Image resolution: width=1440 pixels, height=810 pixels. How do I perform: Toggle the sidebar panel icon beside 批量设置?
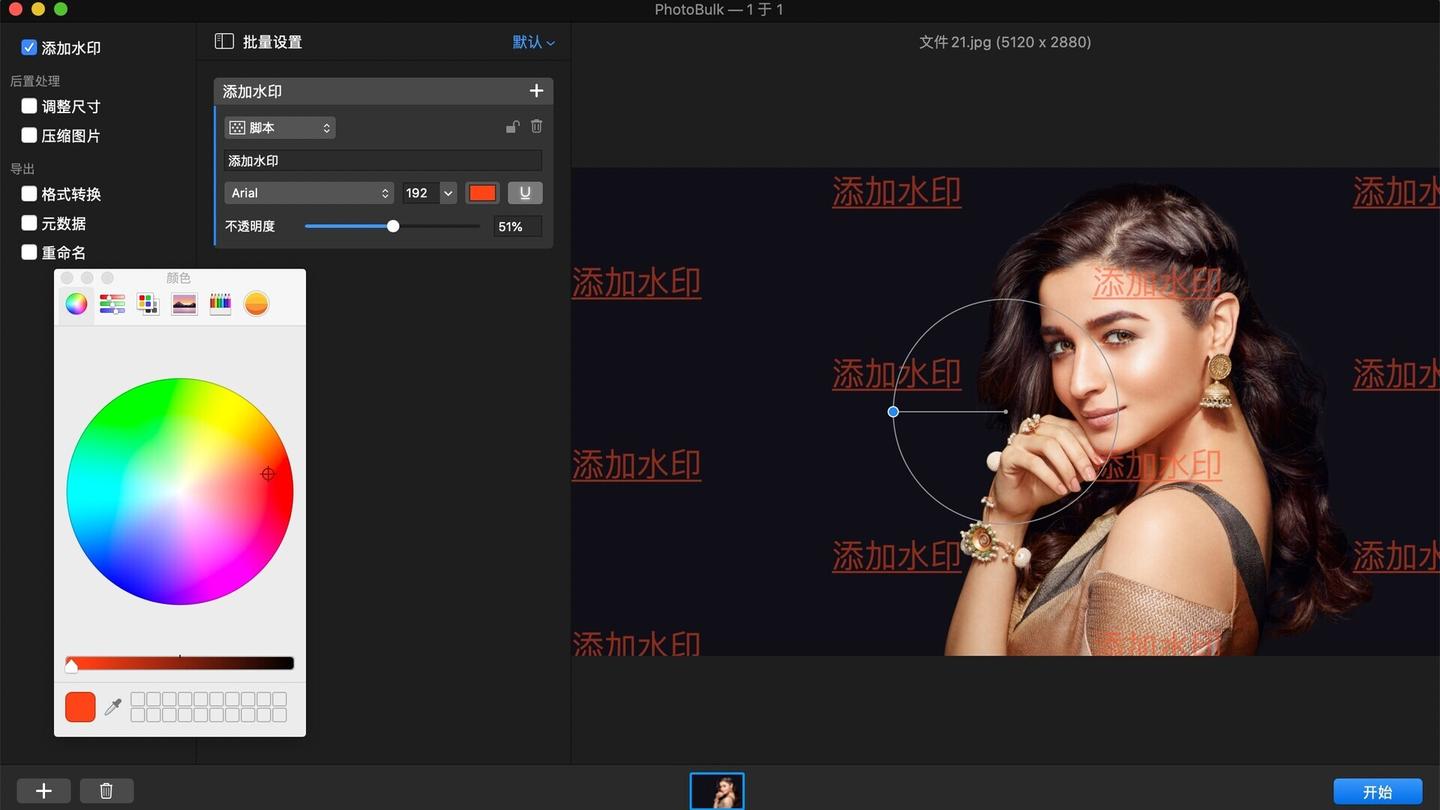point(224,42)
